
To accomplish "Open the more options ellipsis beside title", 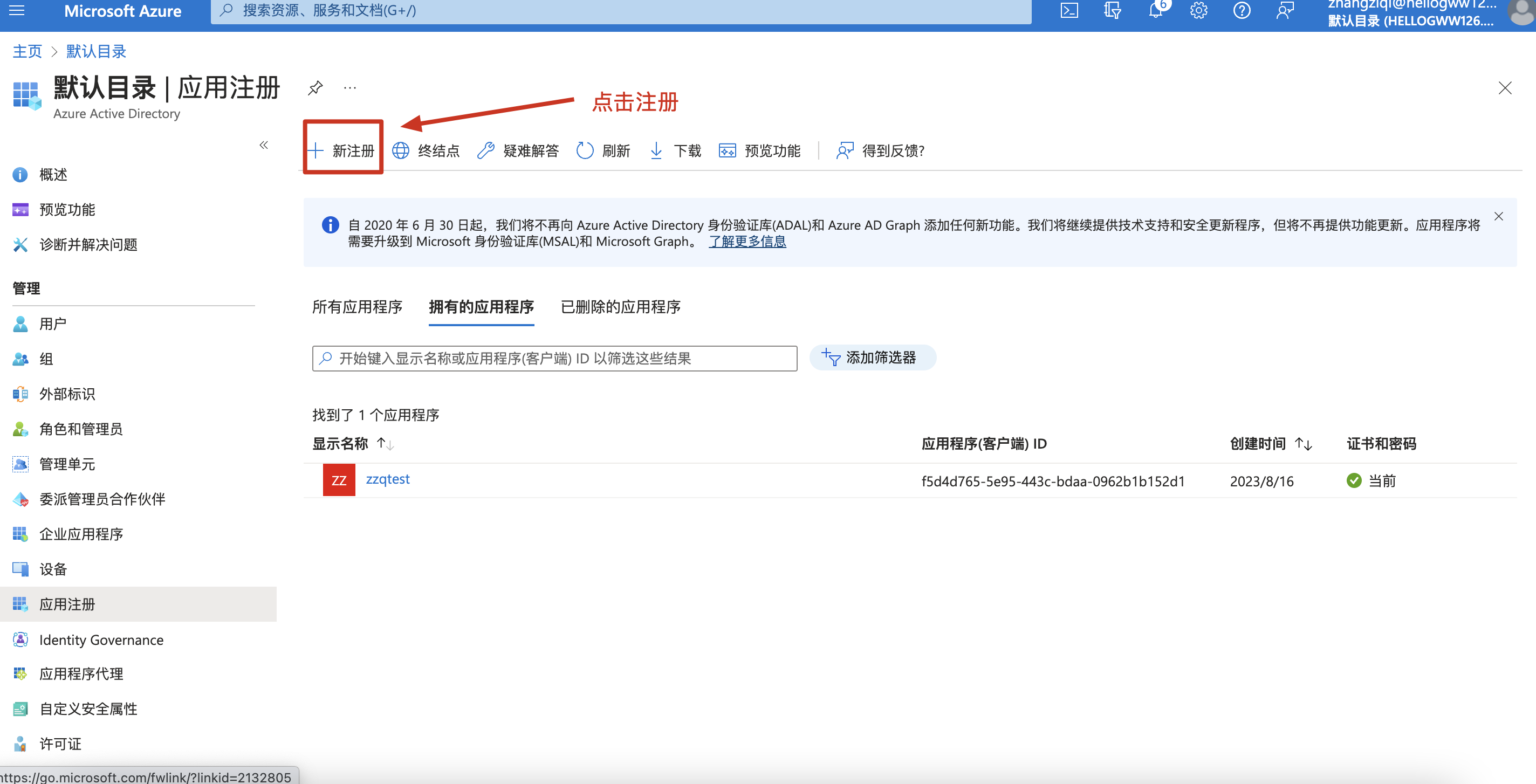I will 350,88.
